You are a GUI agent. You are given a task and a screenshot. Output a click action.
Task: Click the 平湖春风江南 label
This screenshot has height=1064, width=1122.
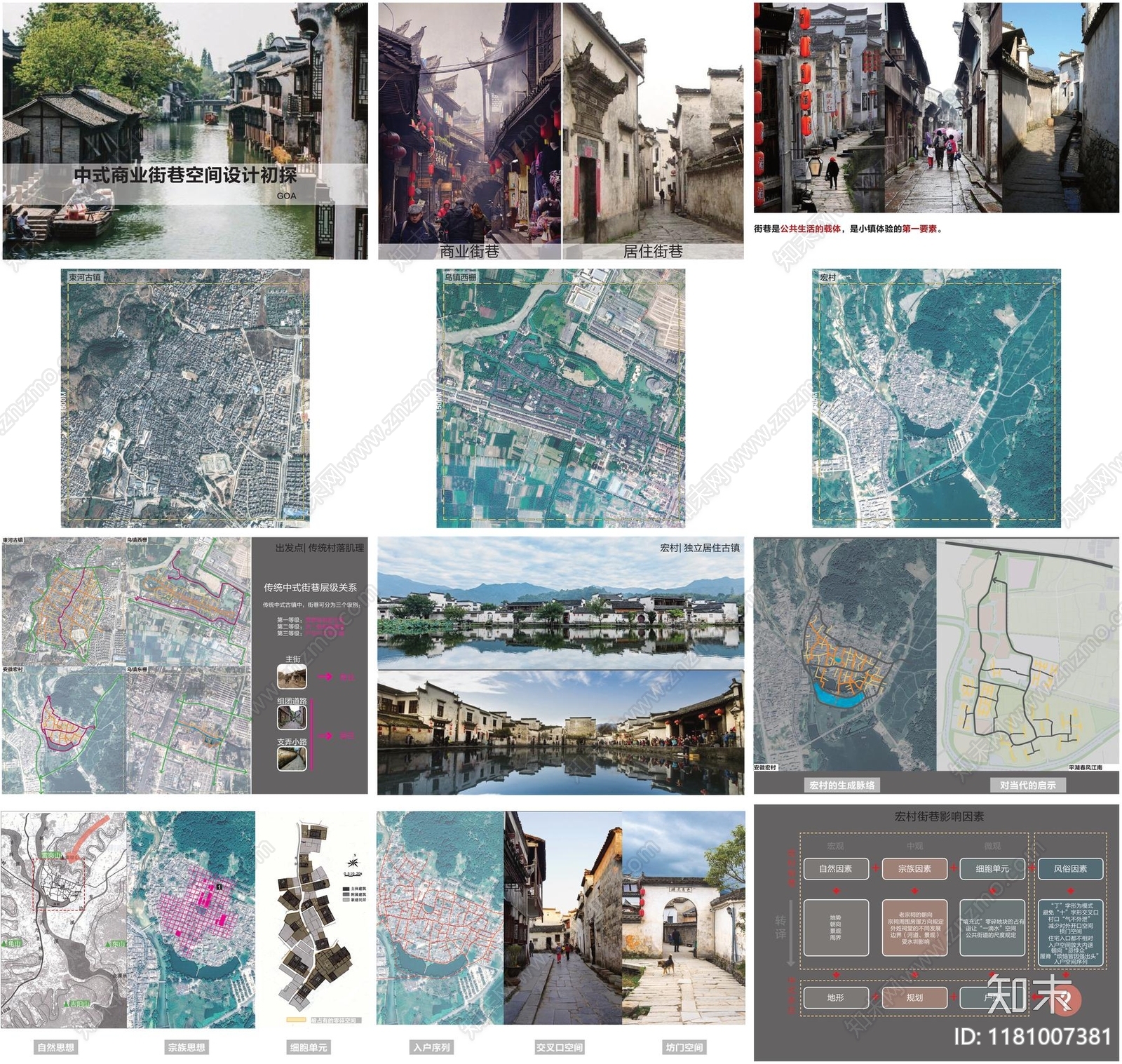coord(1085,767)
